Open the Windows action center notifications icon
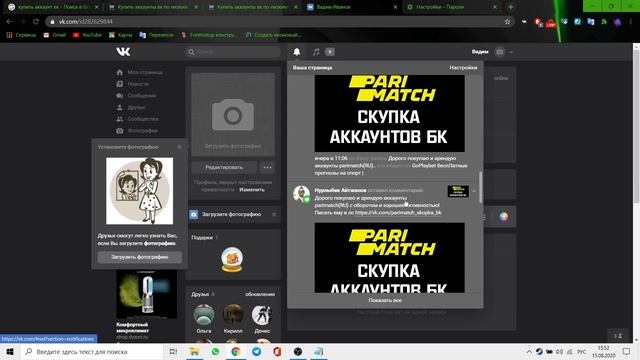The image size is (640, 360). point(627,351)
